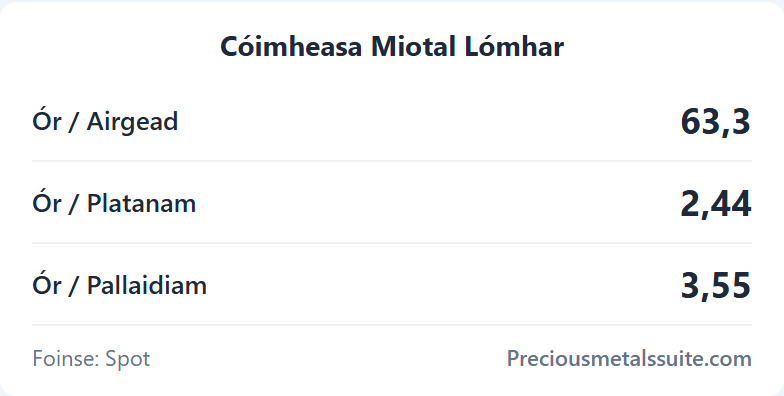Click the divider line below Ór / Platanam

[x=392, y=243]
